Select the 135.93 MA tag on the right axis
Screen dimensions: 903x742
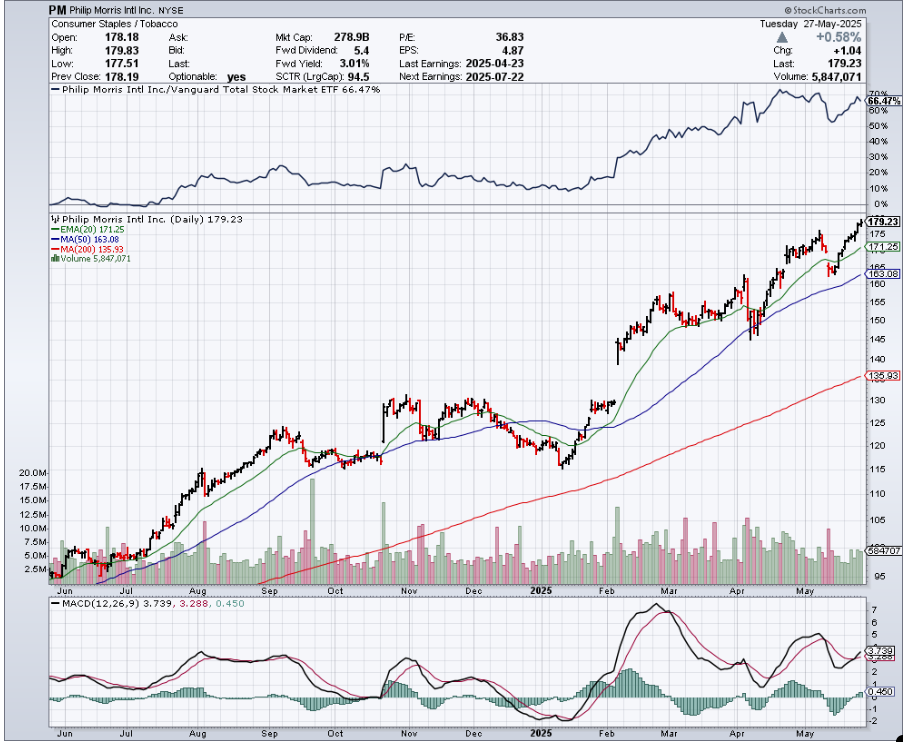[x=883, y=376]
